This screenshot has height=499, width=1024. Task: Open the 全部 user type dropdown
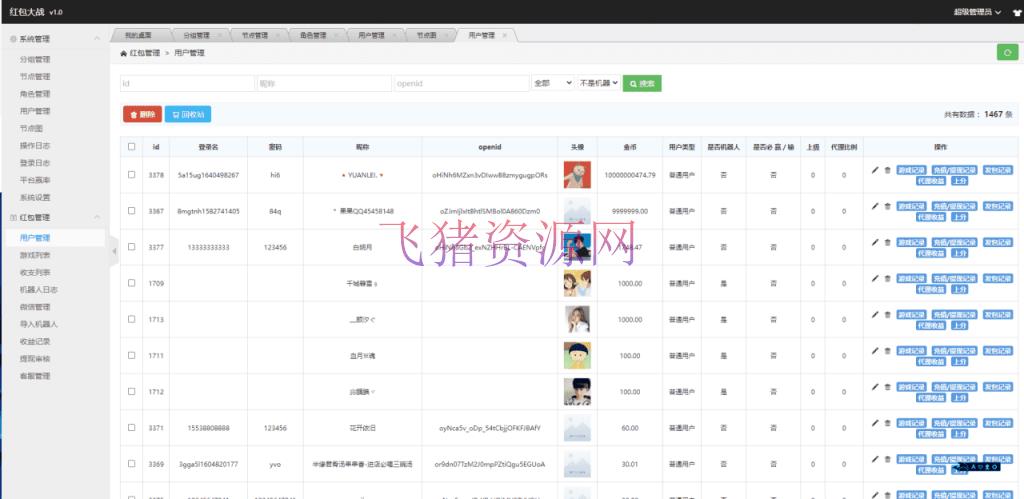pos(553,83)
